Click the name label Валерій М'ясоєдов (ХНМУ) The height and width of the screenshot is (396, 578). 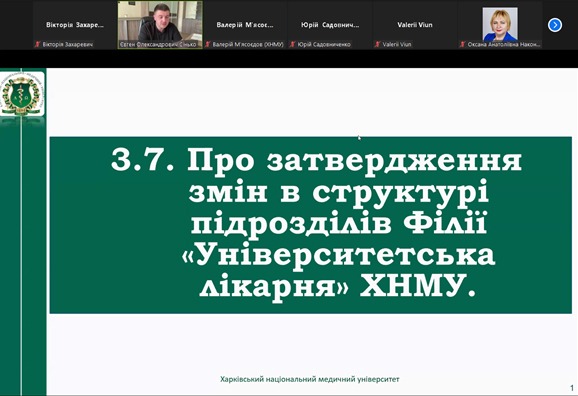coord(248,45)
